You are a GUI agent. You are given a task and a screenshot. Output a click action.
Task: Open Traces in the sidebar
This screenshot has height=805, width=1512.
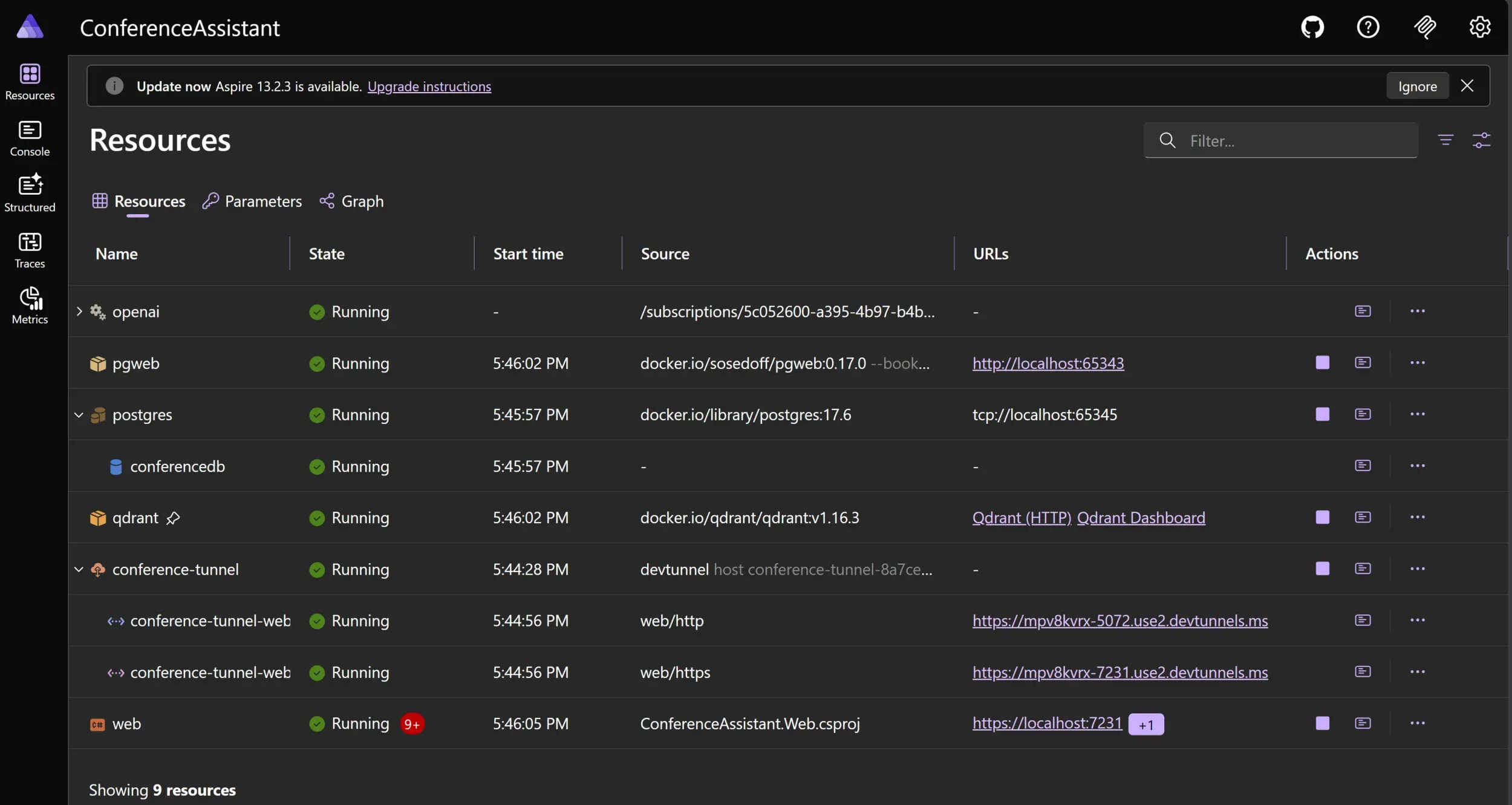click(x=30, y=250)
